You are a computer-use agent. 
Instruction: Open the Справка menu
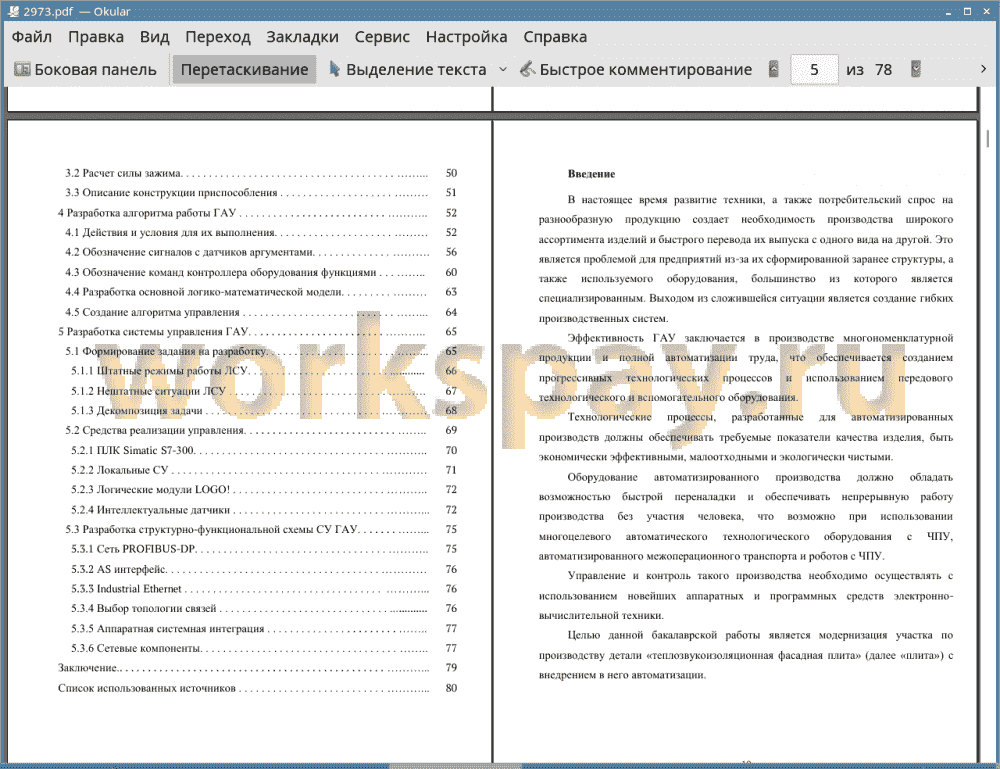pyautogui.click(x=555, y=37)
